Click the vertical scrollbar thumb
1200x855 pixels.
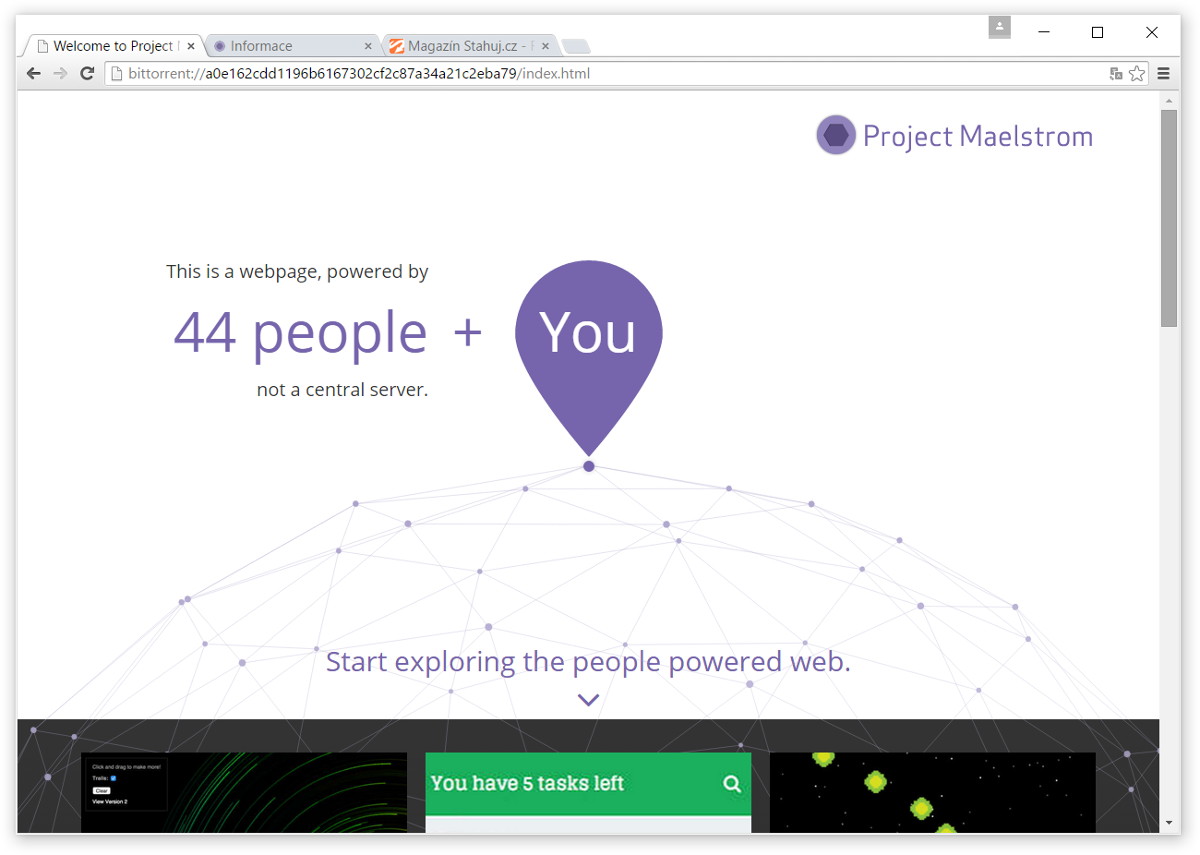(1169, 218)
